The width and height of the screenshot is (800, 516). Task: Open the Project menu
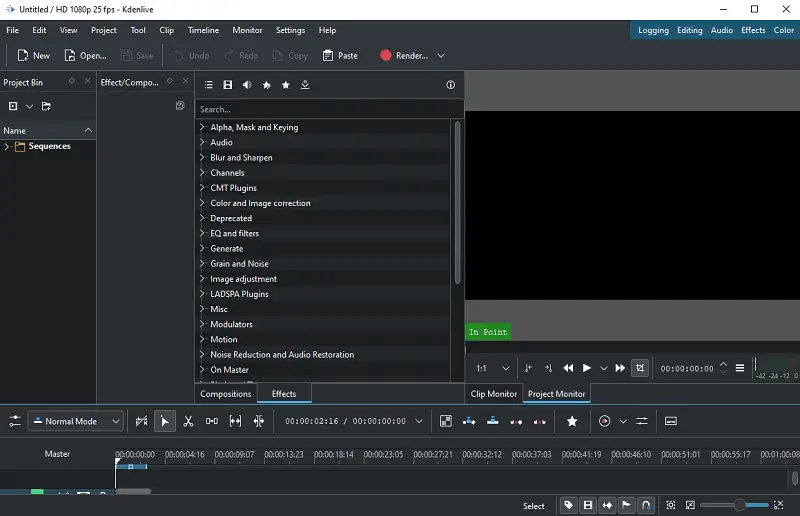[104, 30]
